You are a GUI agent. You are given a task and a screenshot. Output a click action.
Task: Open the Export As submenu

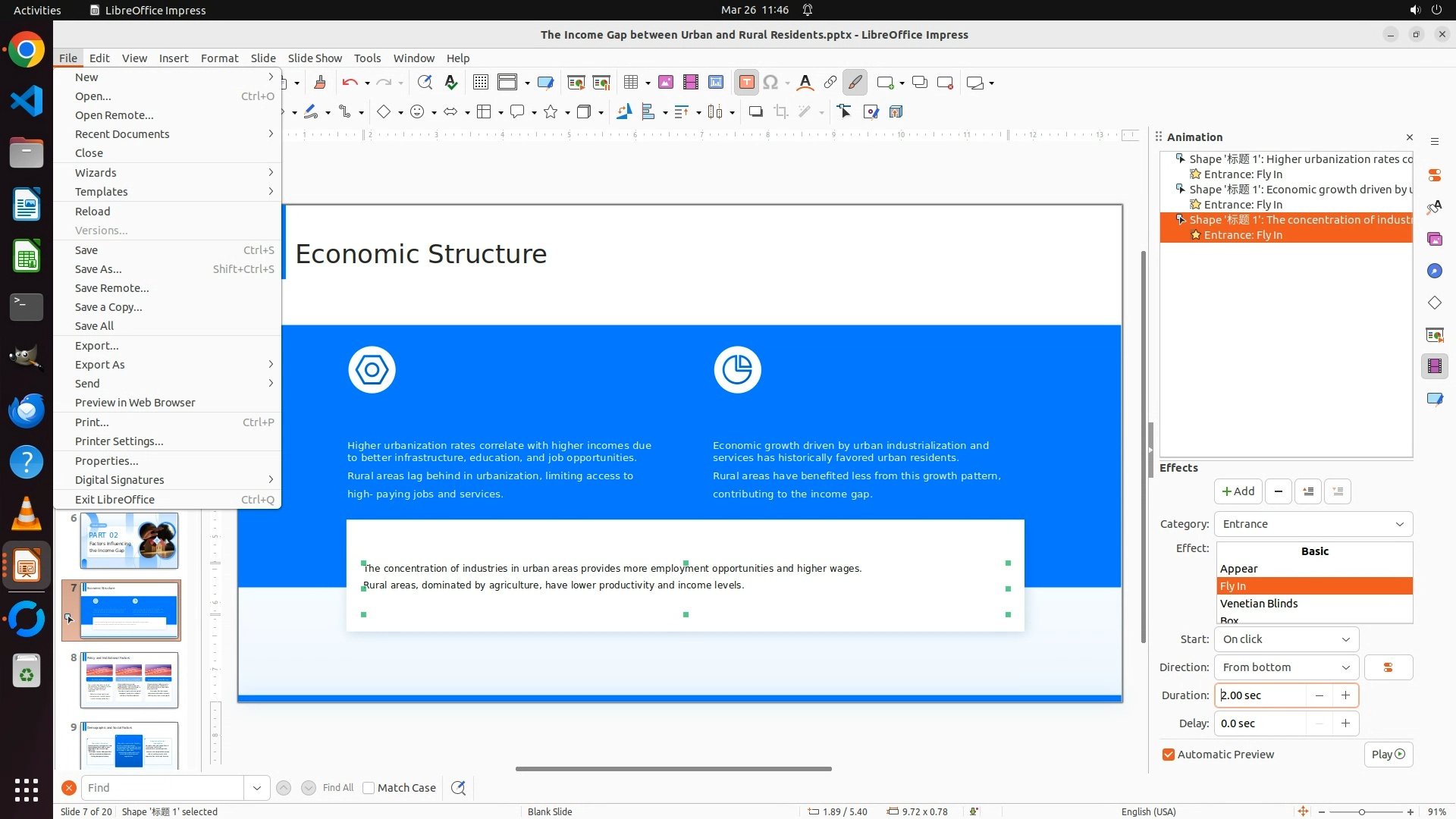click(100, 365)
